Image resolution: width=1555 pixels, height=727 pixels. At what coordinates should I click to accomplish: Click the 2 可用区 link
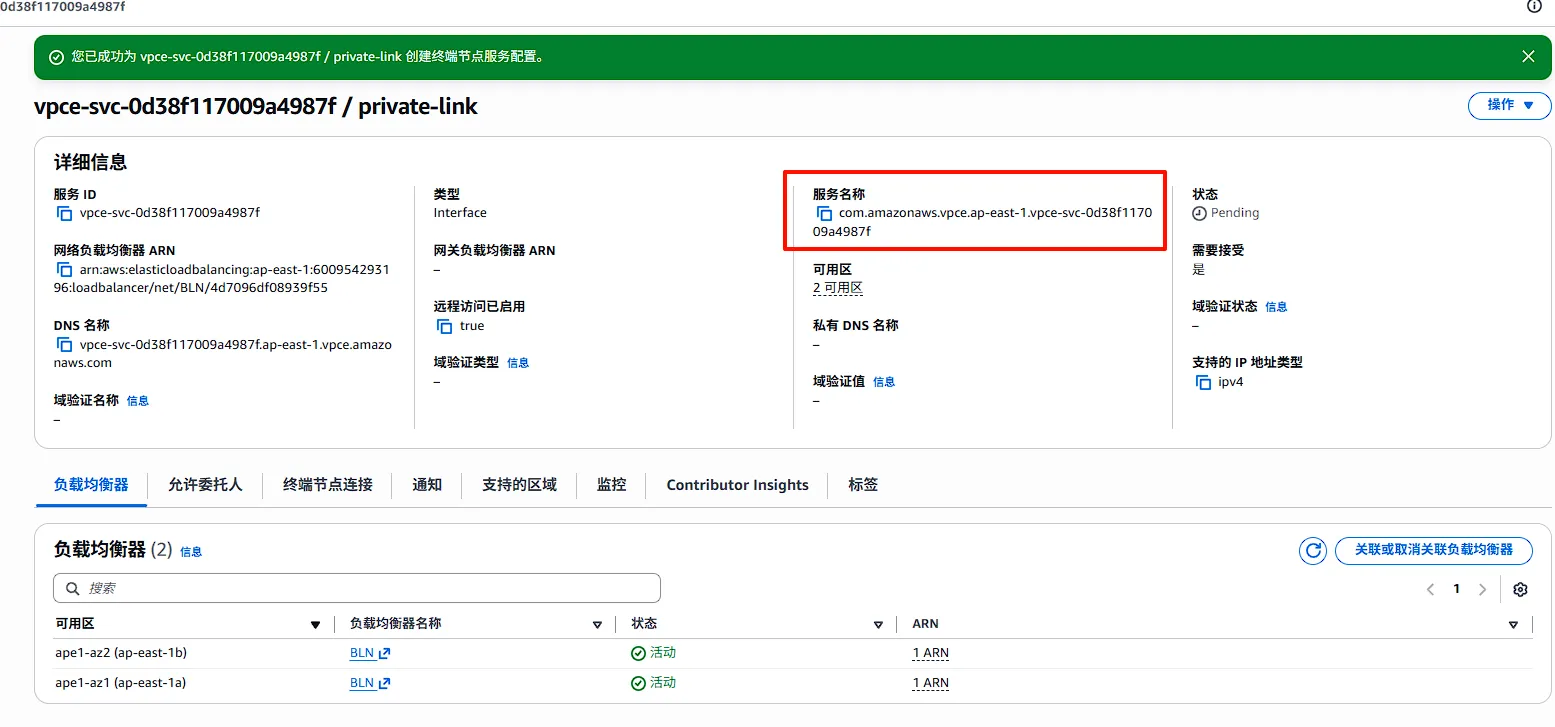coord(837,288)
